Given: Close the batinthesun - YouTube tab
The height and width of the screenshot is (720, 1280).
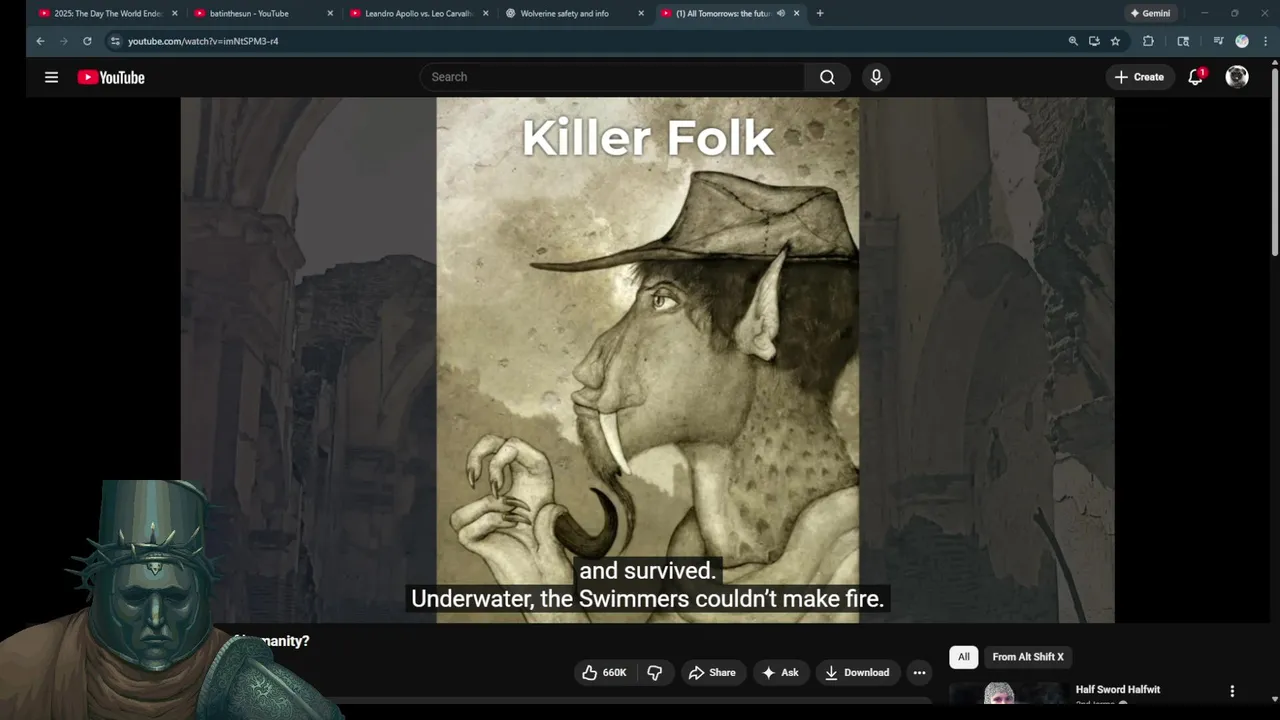Looking at the screenshot, I should [x=330, y=13].
